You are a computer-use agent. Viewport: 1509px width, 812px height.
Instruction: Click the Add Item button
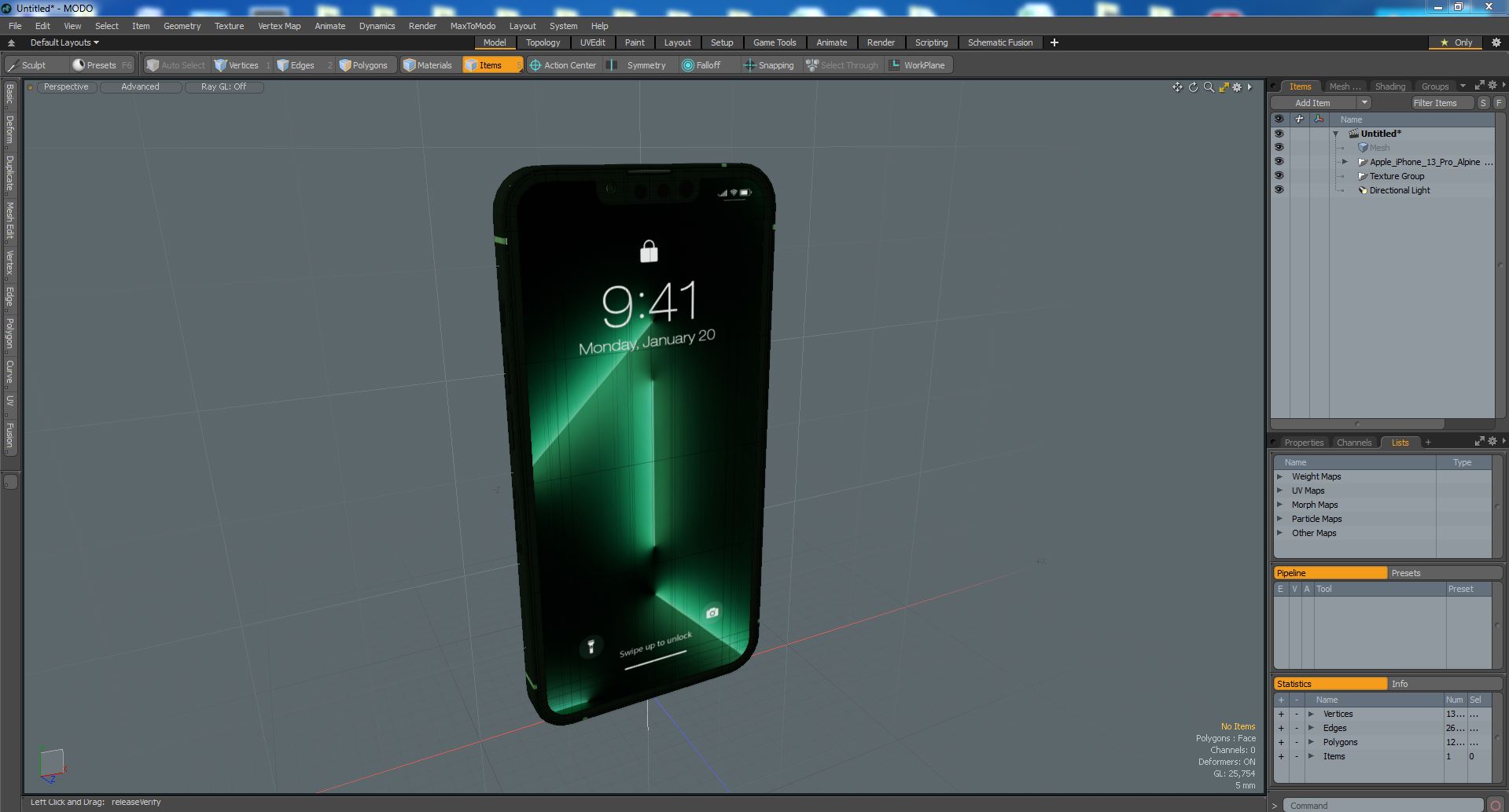(1312, 103)
